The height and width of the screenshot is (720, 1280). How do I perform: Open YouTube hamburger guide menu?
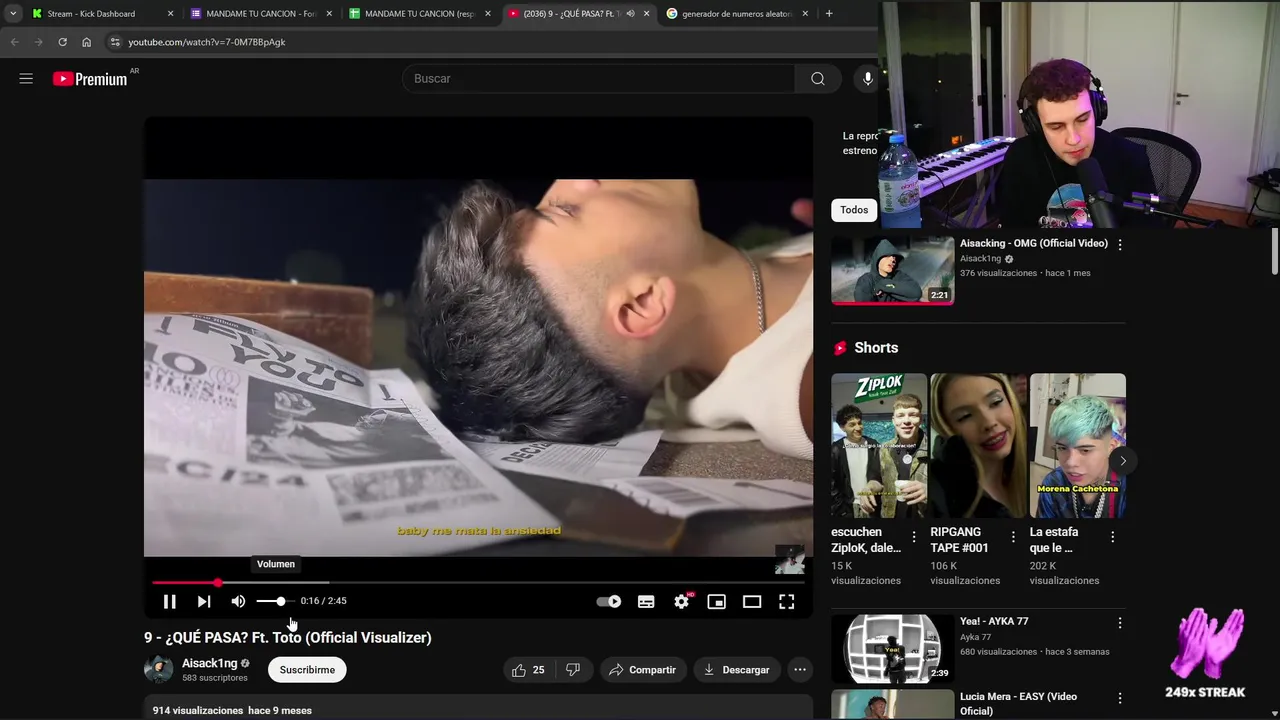point(26,78)
